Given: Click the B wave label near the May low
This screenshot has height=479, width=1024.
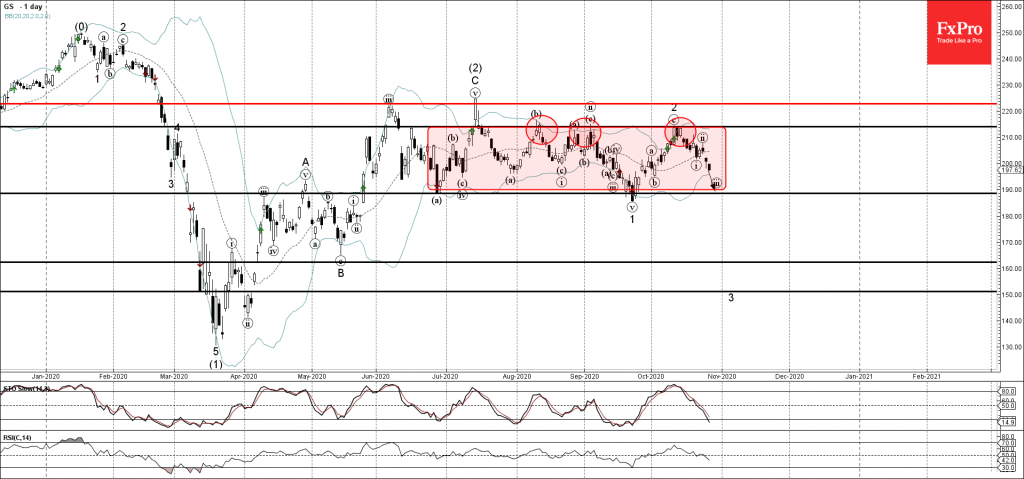Looking at the screenshot, I should (340, 272).
